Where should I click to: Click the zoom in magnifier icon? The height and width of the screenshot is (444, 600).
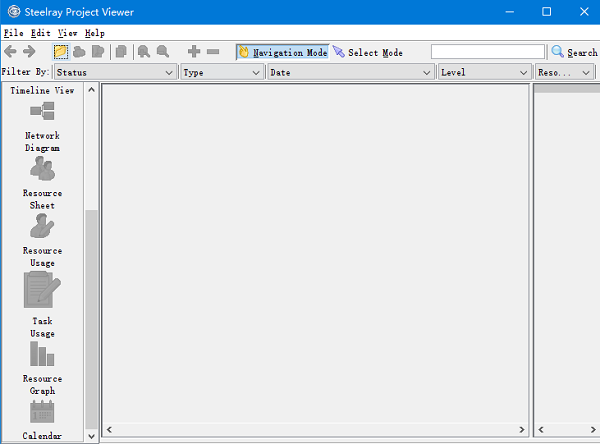(x=144, y=52)
